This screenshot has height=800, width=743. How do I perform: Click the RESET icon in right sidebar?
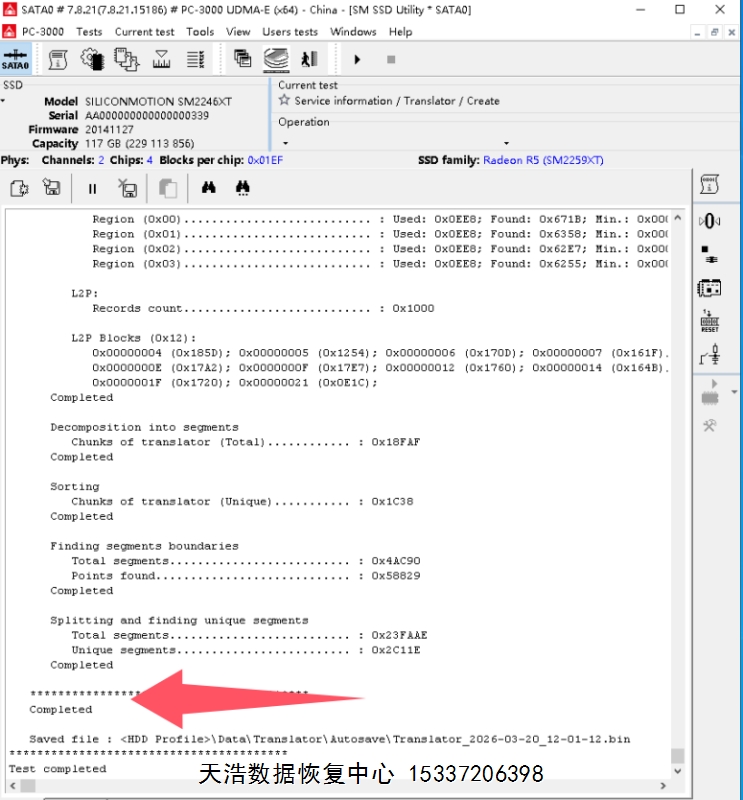[x=709, y=322]
